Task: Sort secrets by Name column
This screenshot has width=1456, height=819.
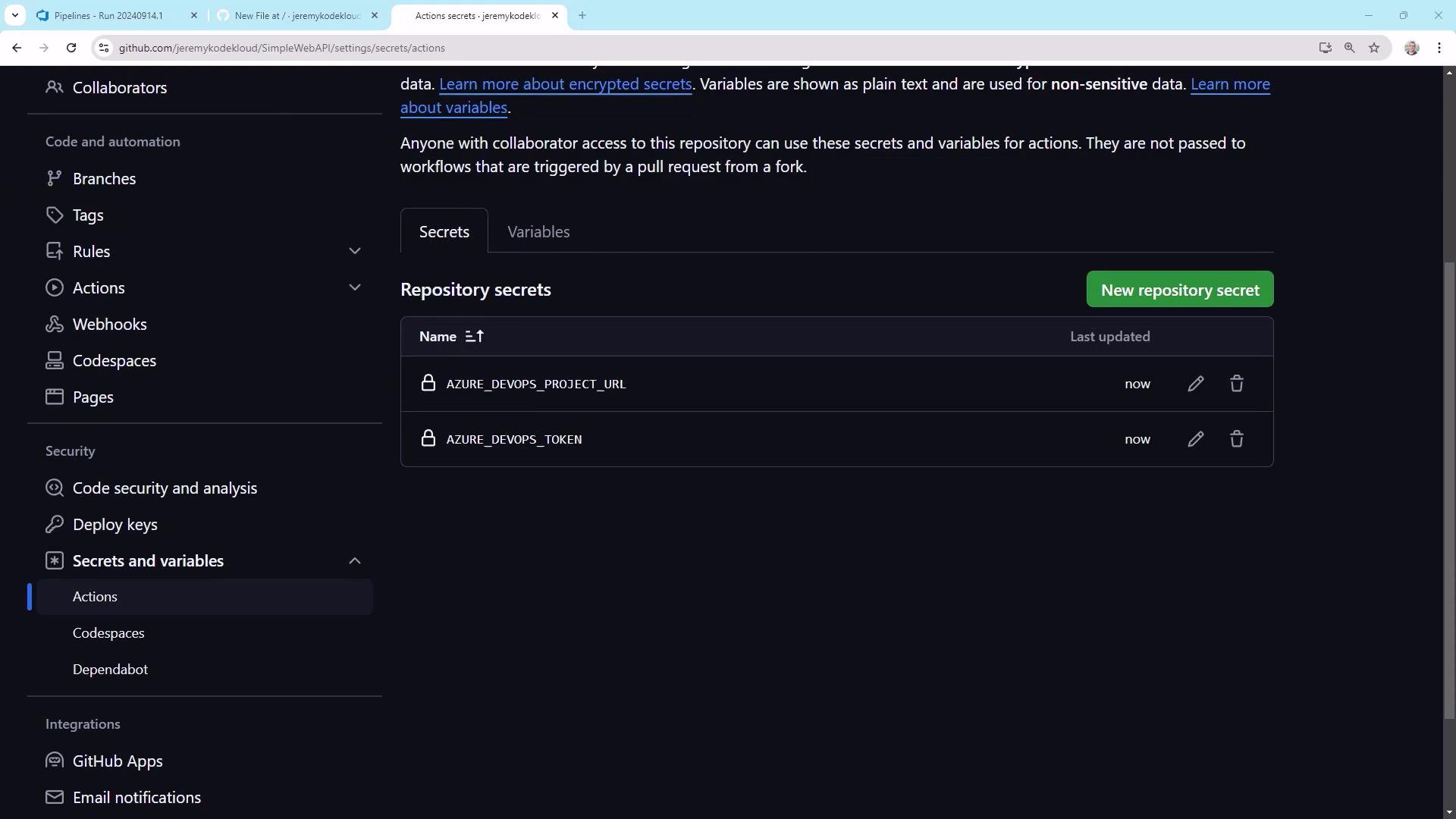Action: [x=452, y=337]
